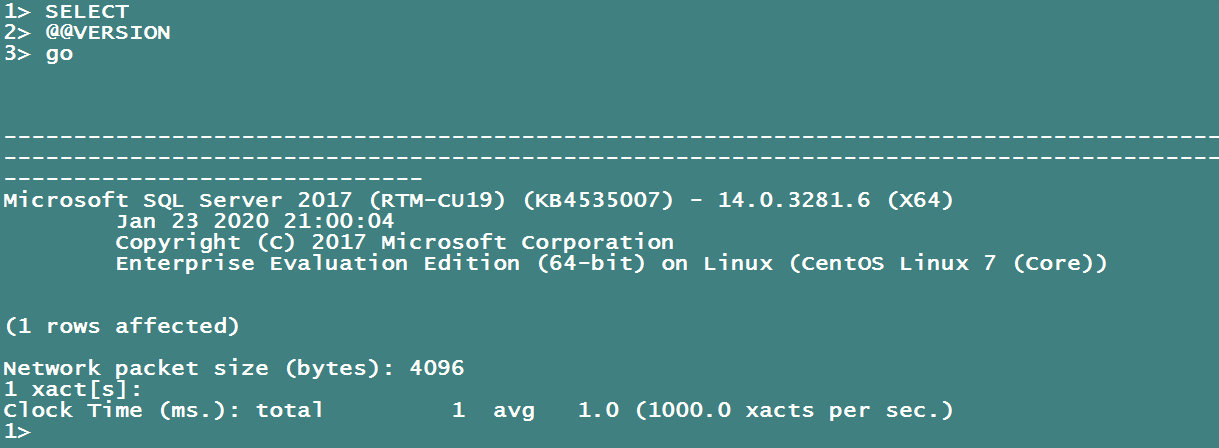Click the Copyright (C) 2017 Microsoft Corporation line
The height and width of the screenshot is (448, 1219).
(x=394, y=242)
